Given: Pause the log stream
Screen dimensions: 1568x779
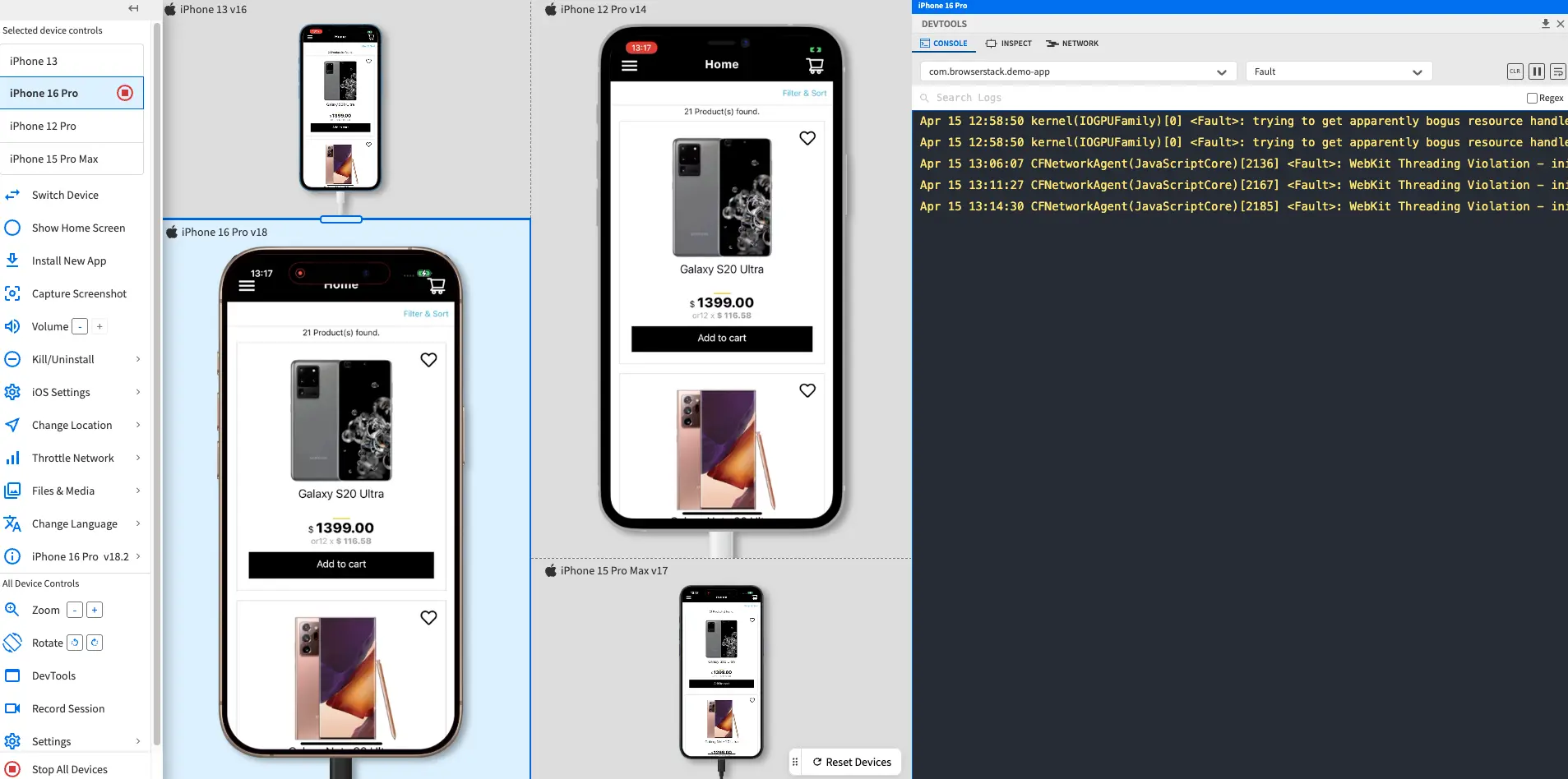Looking at the screenshot, I should pyautogui.click(x=1536, y=71).
